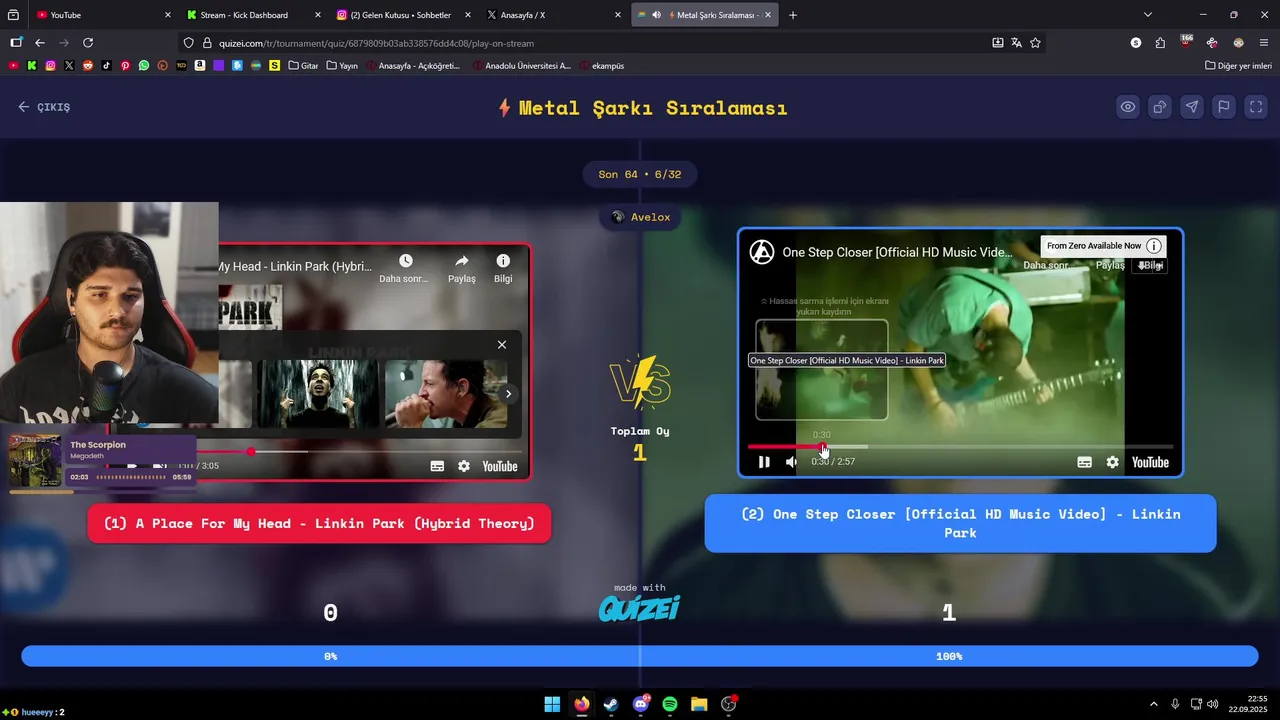Open YouTube logo on right video
1280x720 pixels.
tap(1150, 462)
